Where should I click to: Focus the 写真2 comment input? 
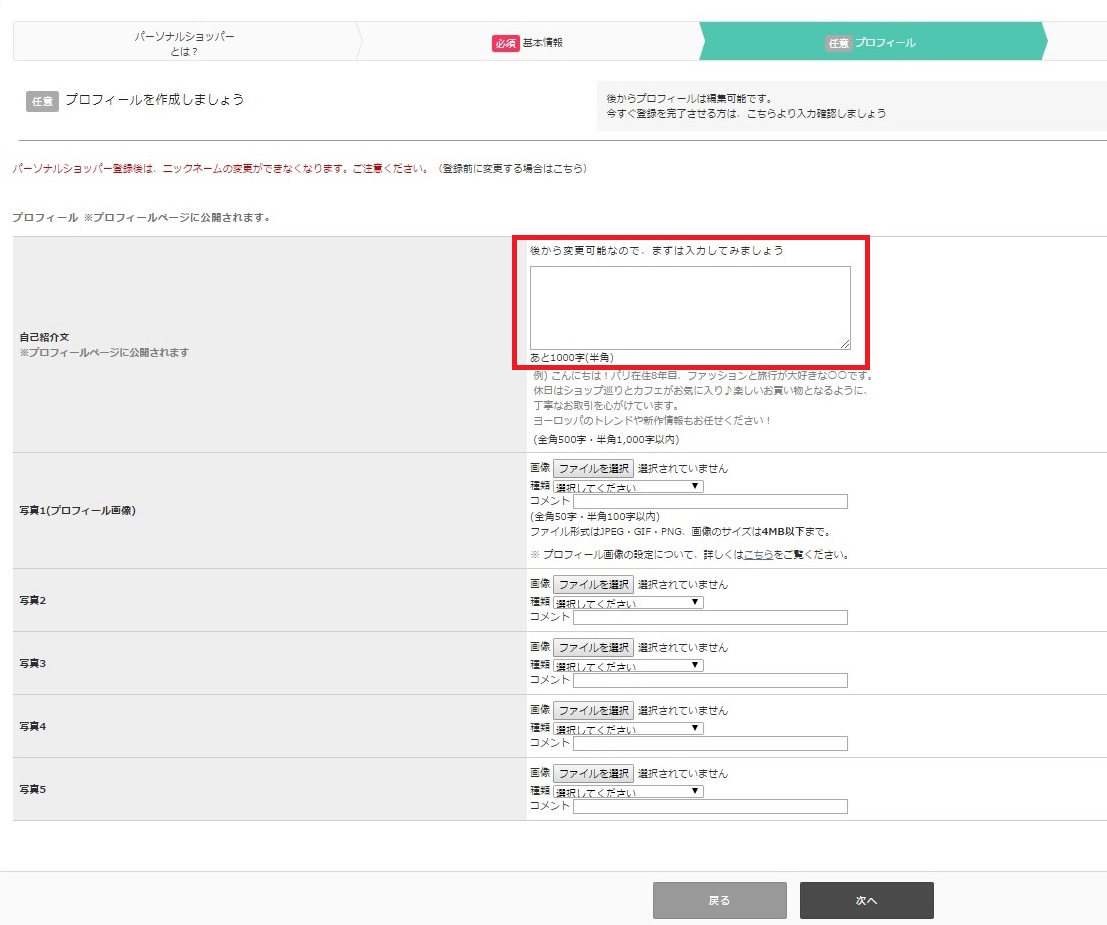tap(710, 618)
